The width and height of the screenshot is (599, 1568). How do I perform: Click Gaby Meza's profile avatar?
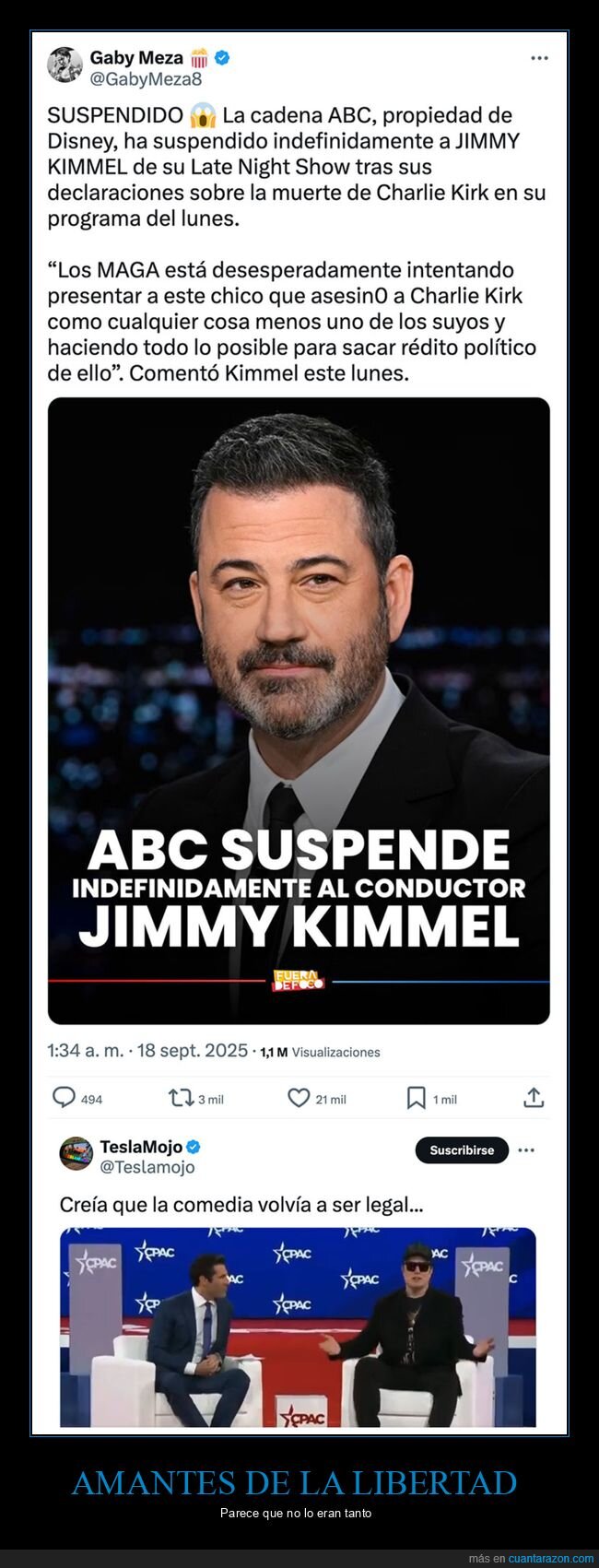tap(65, 65)
